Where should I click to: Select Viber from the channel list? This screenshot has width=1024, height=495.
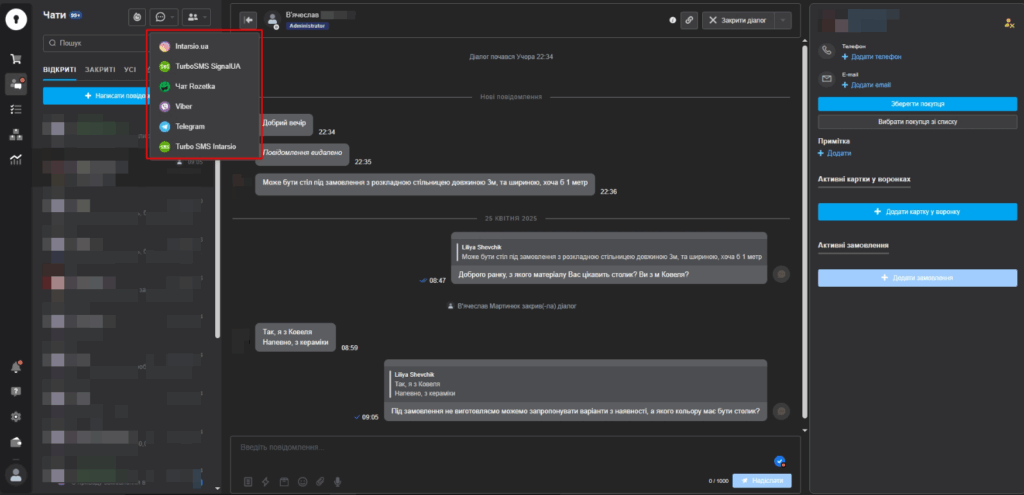(x=184, y=106)
